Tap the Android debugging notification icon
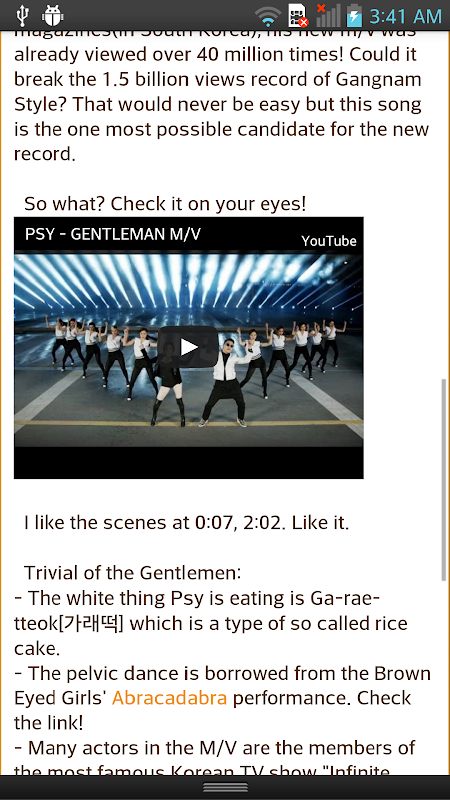This screenshot has height=800, width=450. (53, 16)
